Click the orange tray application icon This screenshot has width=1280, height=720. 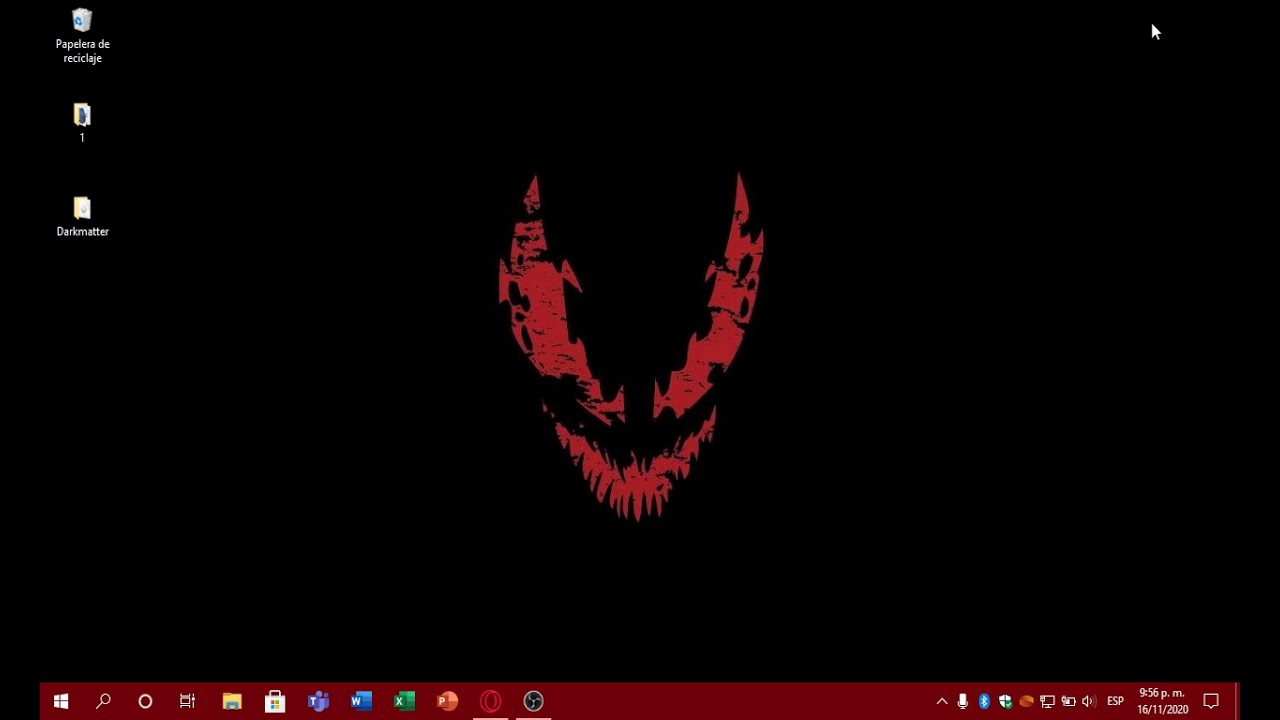[x=1026, y=701]
